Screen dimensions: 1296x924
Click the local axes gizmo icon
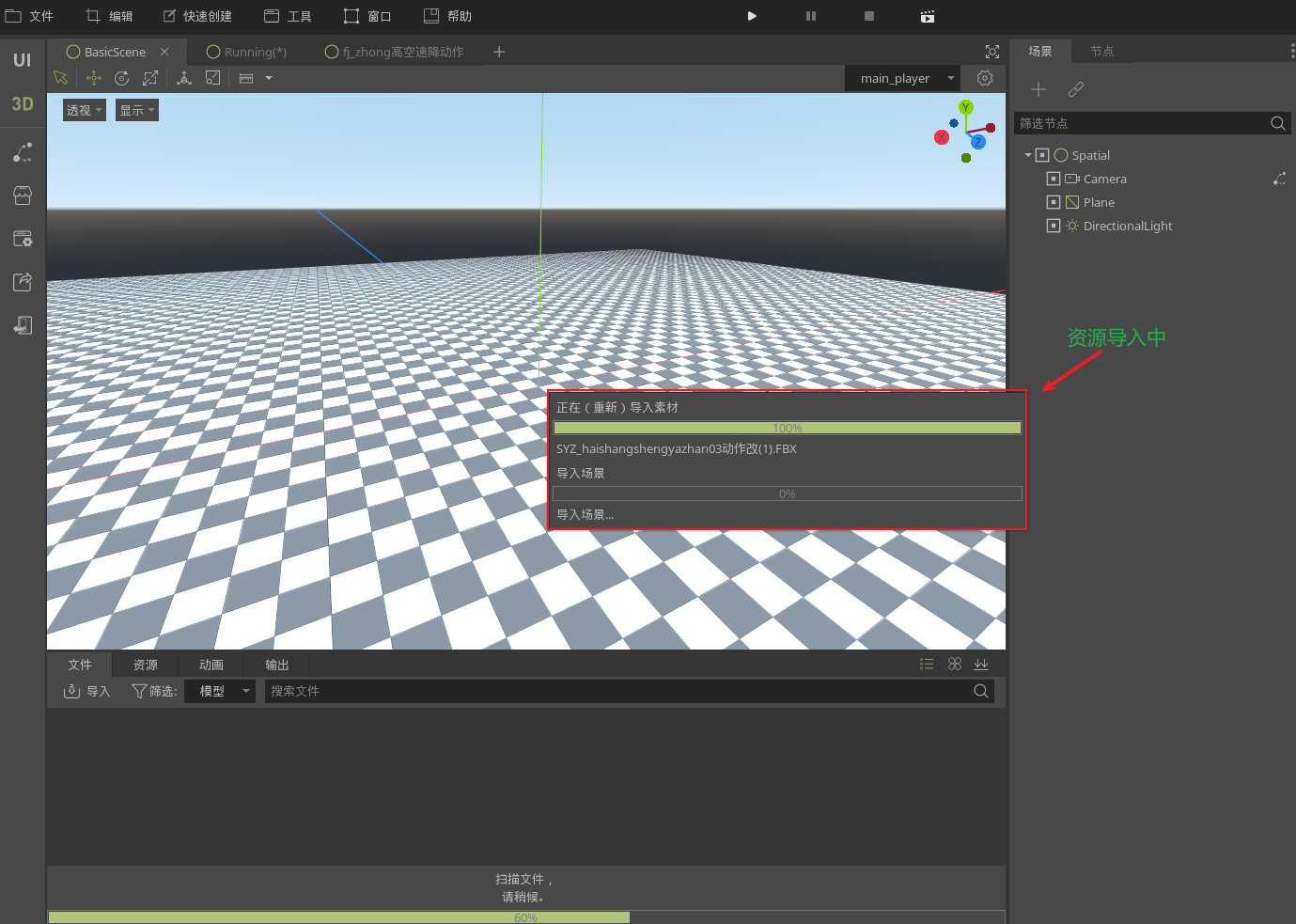184,78
